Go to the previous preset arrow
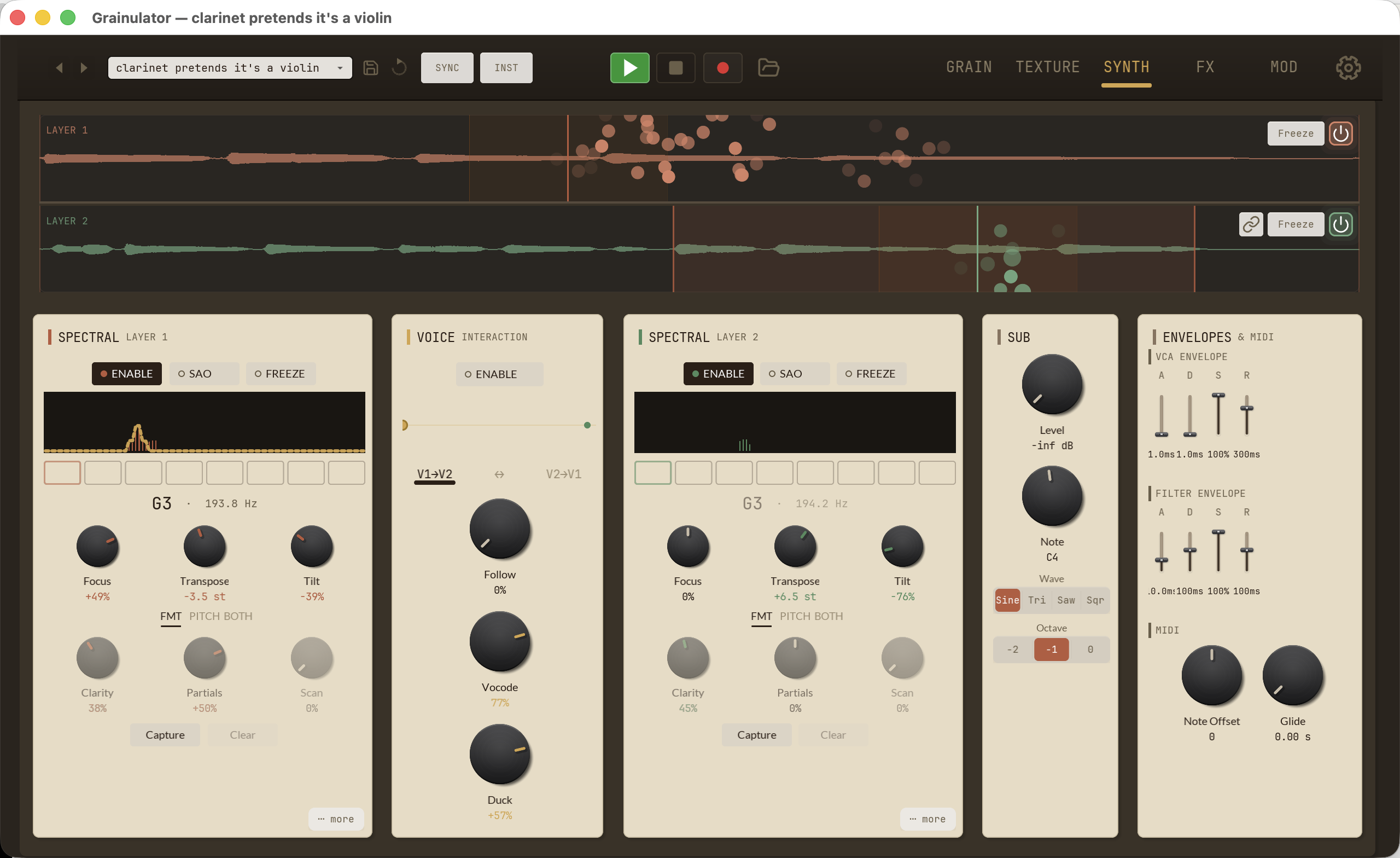Screen dimensions: 1400x858 (59, 68)
